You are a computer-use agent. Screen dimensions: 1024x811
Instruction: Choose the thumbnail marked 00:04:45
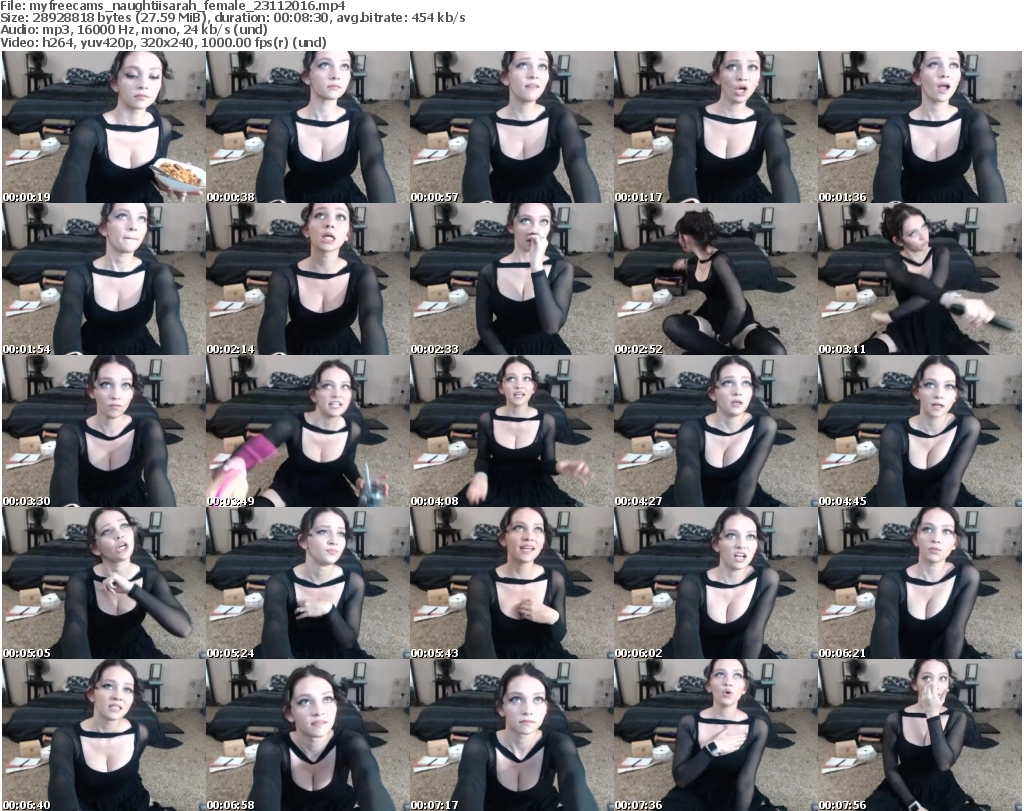tap(920, 431)
